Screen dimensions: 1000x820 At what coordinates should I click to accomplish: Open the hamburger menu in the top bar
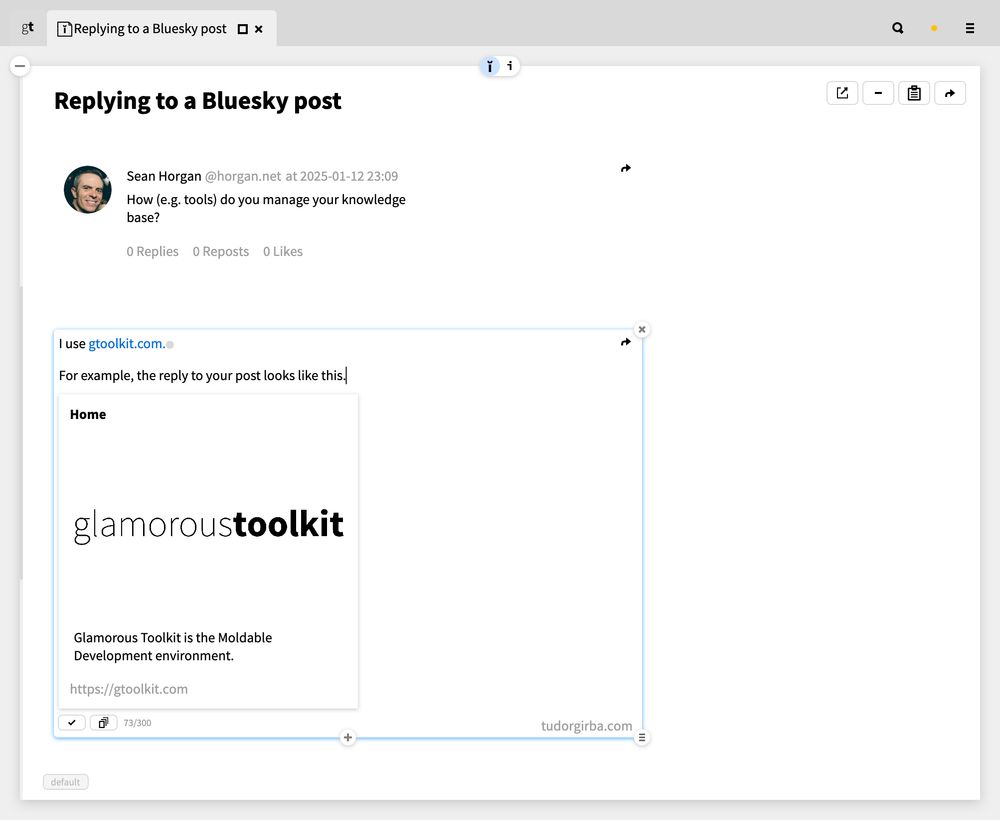[970, 28]
